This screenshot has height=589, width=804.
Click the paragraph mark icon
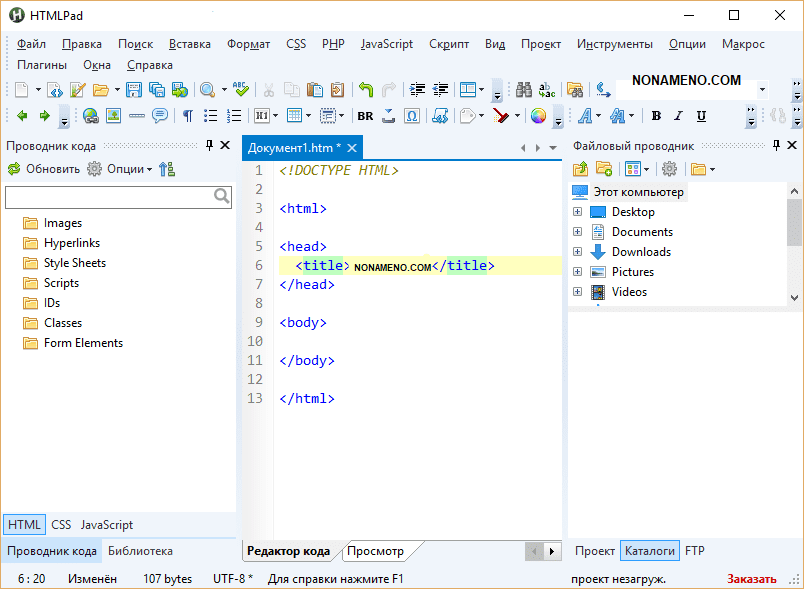click(187, 116)
